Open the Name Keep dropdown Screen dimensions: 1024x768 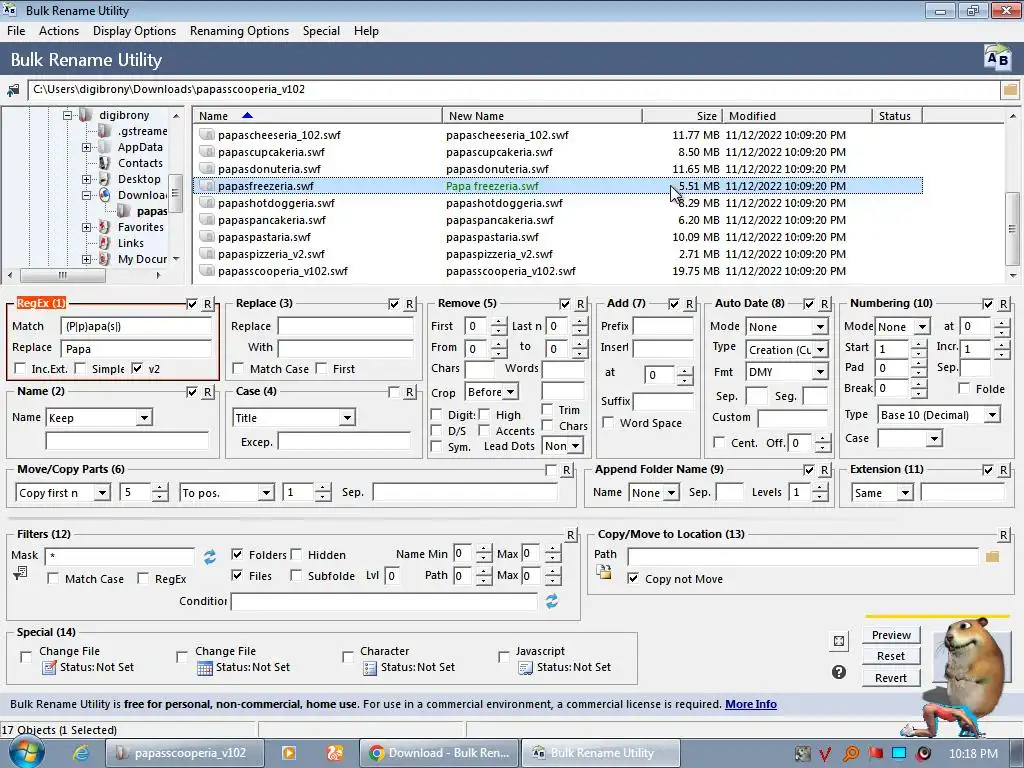[144, 418]
